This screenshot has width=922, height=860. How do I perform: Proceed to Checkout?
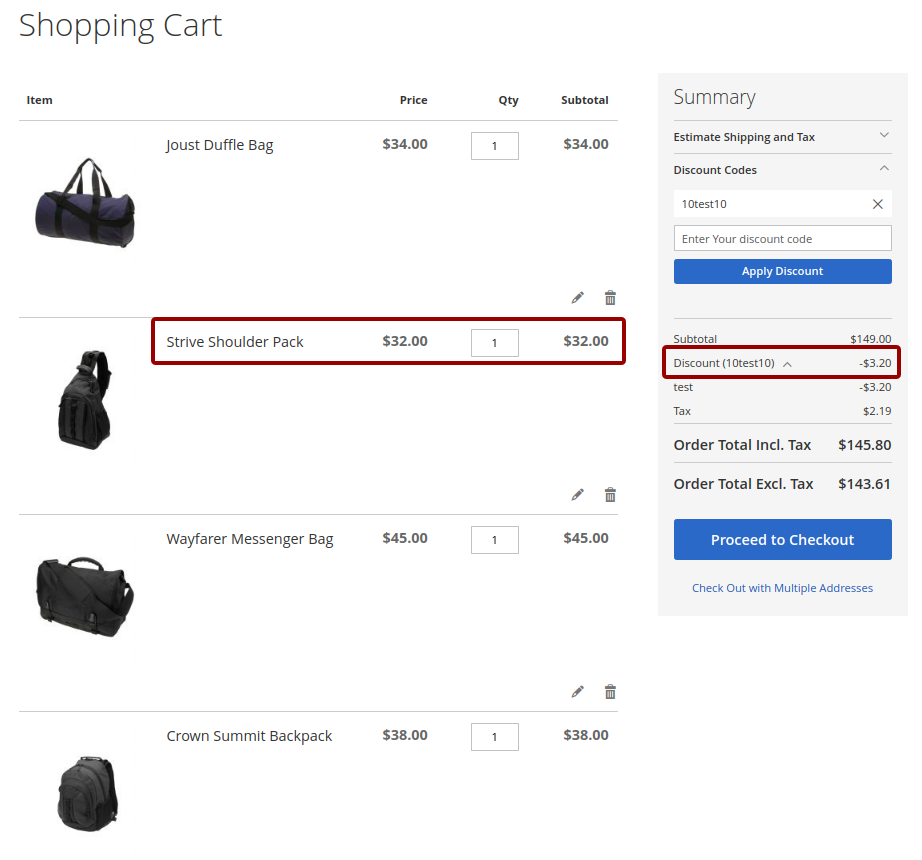tap(782, 540)
